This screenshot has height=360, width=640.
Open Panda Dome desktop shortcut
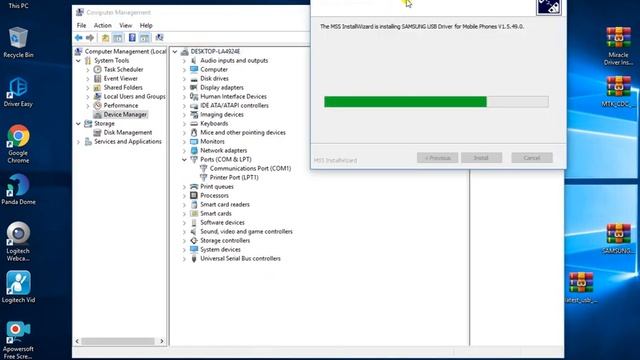tap(18, 189)
